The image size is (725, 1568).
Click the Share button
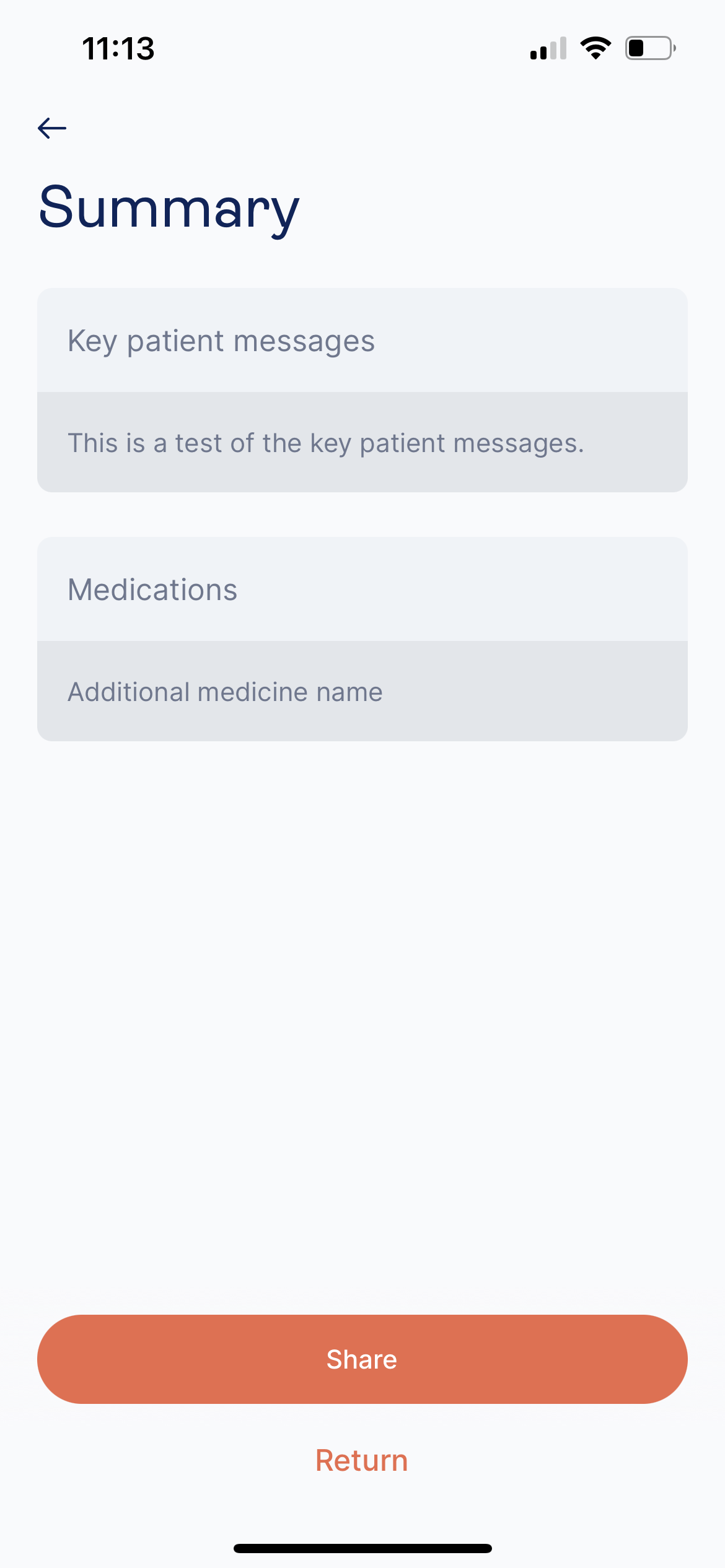click(362, 1359)
